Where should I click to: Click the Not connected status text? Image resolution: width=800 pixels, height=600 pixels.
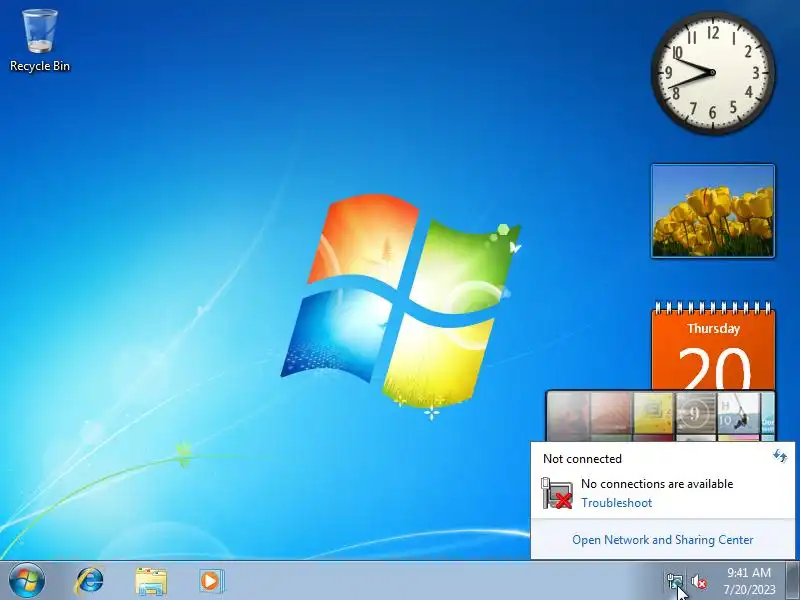[x=582, y=459]
